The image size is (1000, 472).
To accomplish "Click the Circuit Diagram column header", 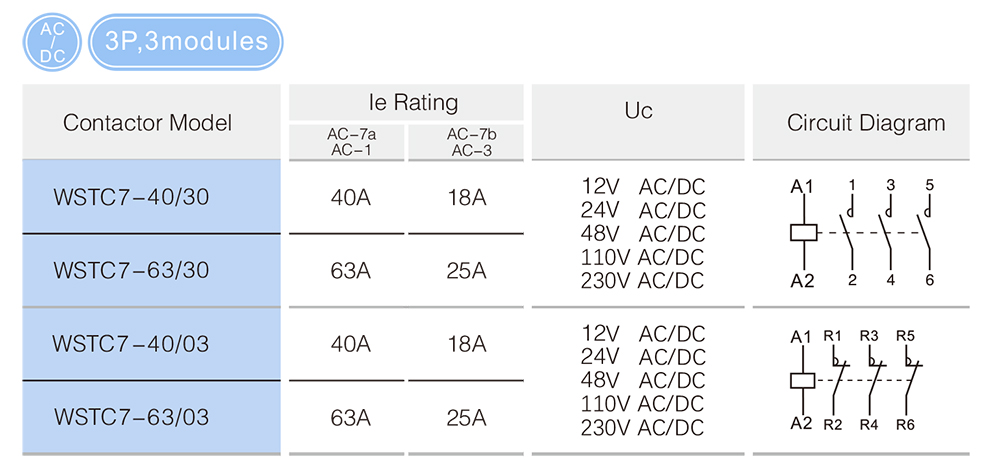I will 861,122.
